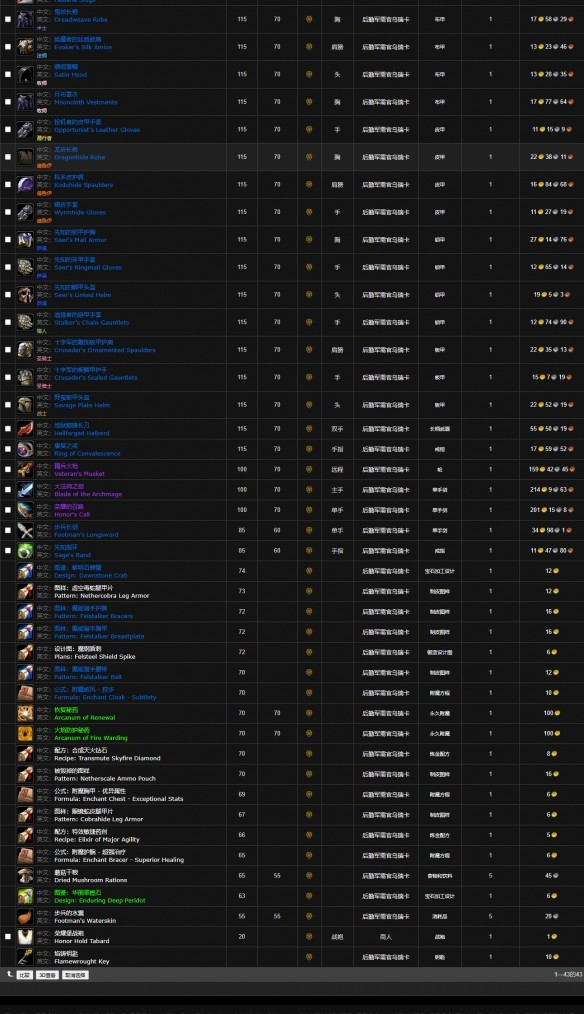Click the 3D查看 view button

pyautogui.click(x=47, y=975)
